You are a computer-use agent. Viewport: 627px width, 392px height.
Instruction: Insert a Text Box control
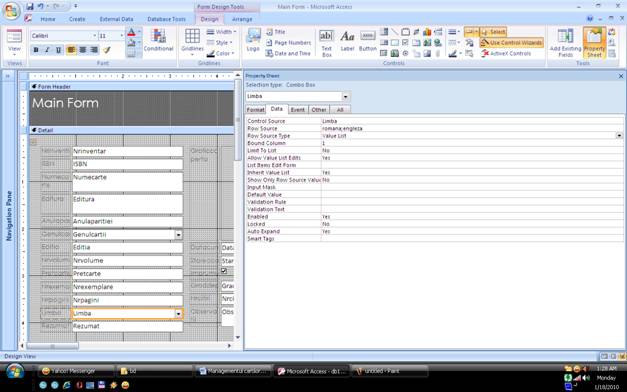pos(327,43)
